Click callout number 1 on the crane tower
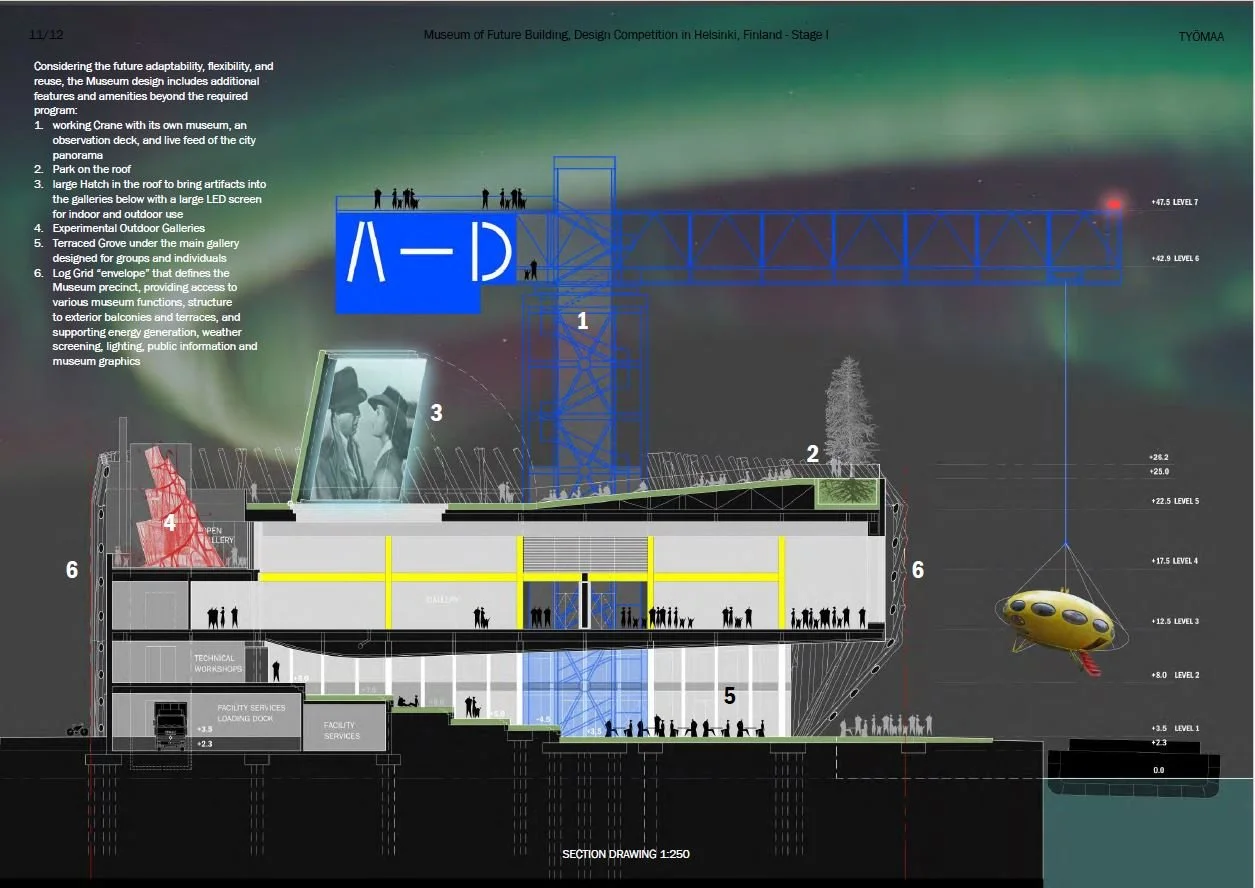The image size is (1255, 888). pyautogui.click(x=583, y=321)
